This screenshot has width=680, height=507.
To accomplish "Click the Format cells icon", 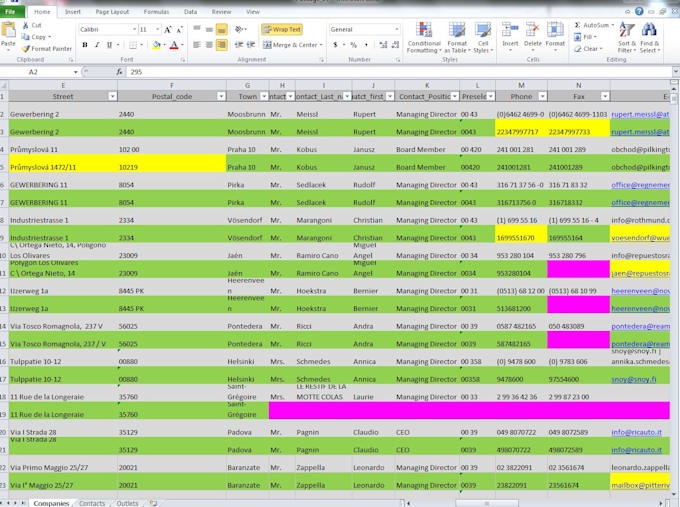I will pos(555,30).
